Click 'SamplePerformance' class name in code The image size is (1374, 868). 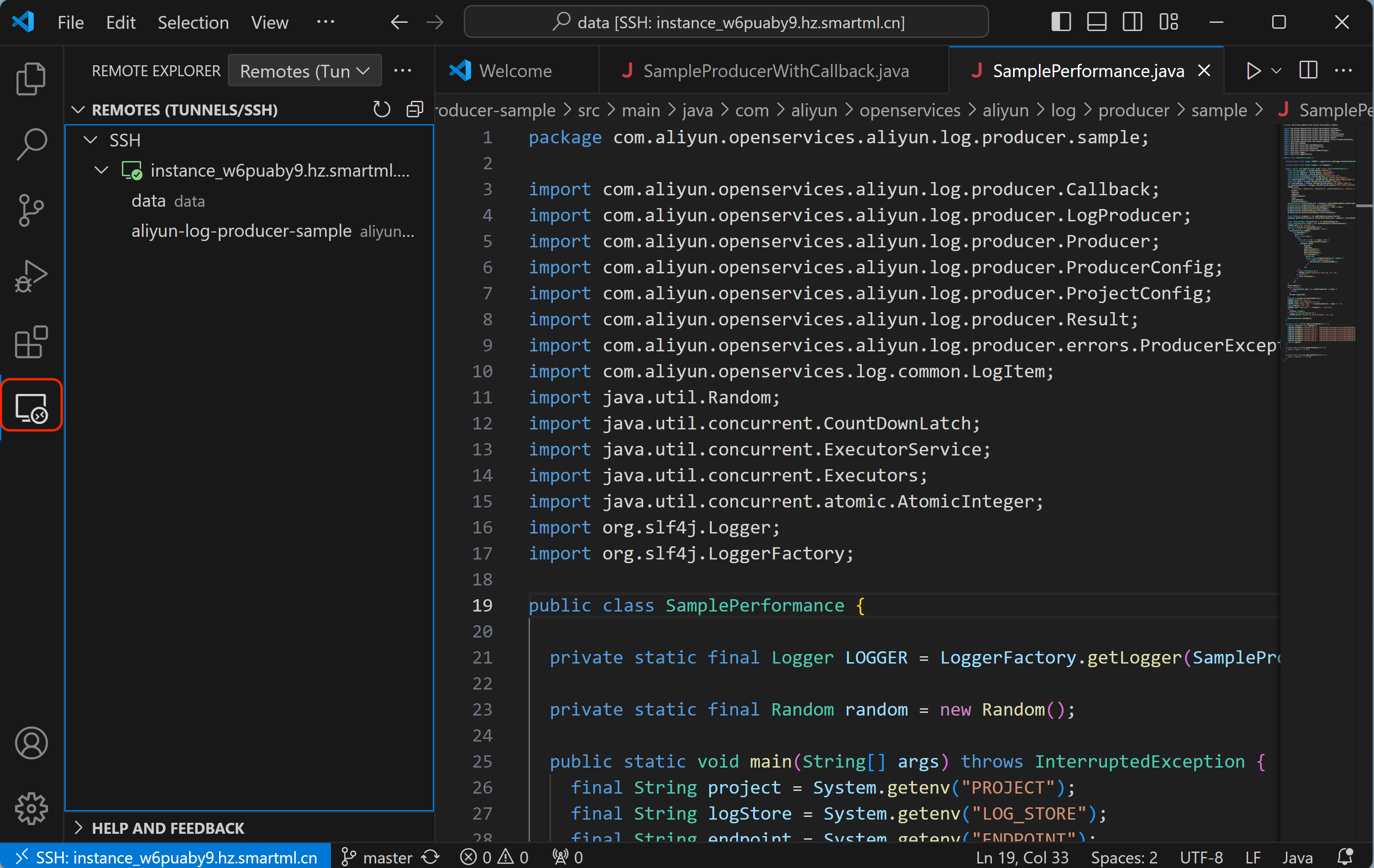(754, 605)
